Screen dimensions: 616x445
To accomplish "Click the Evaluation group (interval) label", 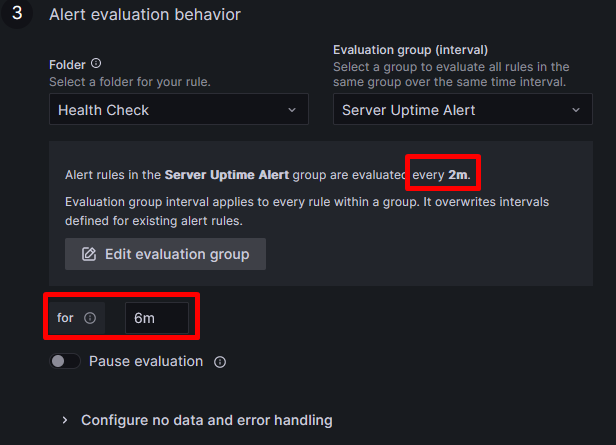I will click(x=411, y=50).
